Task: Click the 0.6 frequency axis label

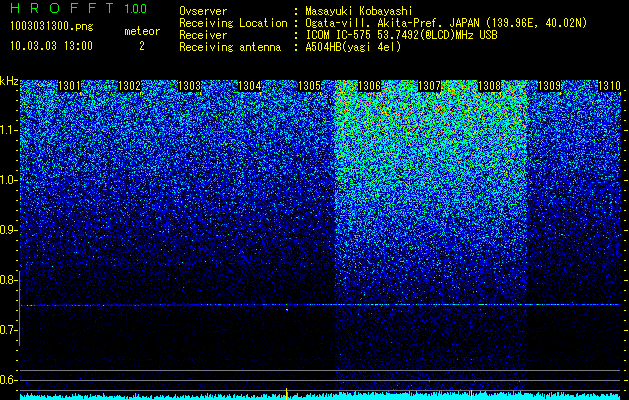Action: (9, 380)
